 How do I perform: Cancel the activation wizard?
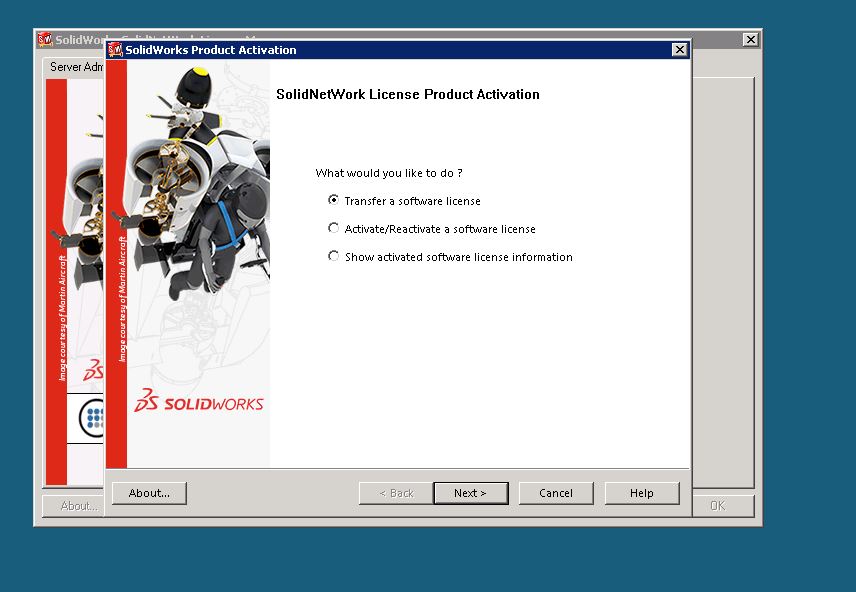pyautogui.click(x=555, y=493)
